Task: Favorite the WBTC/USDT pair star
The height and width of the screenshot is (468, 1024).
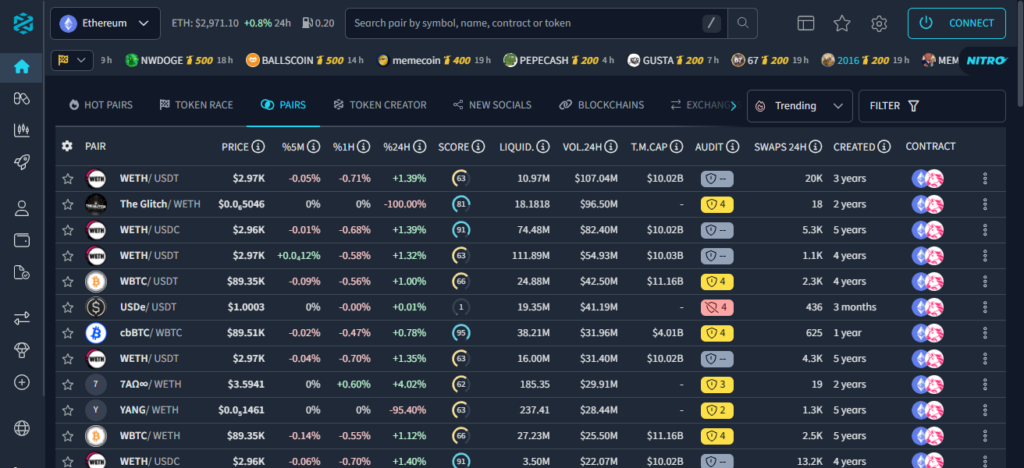Action: tap(67, 281)
